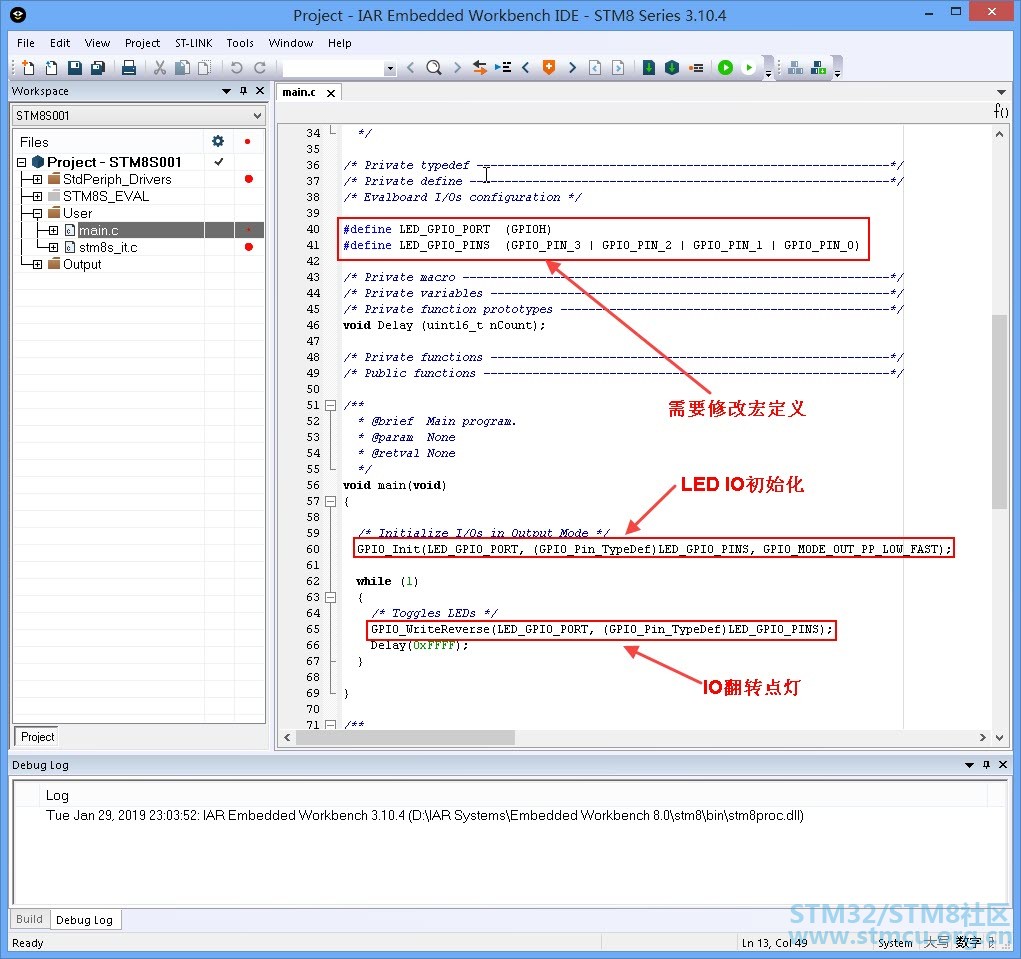This screenshot has height=959, width=1021.
Task: Open the Project menu
Action: [143, 43]
